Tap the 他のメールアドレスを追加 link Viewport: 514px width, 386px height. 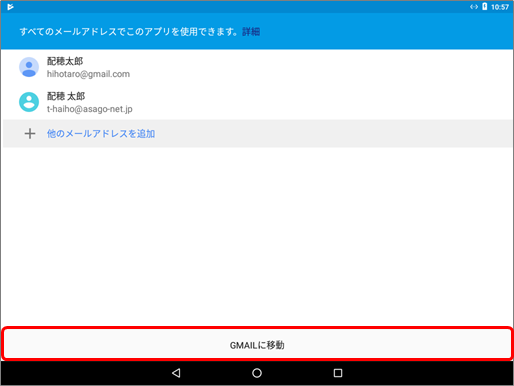[x=101, y=134]
